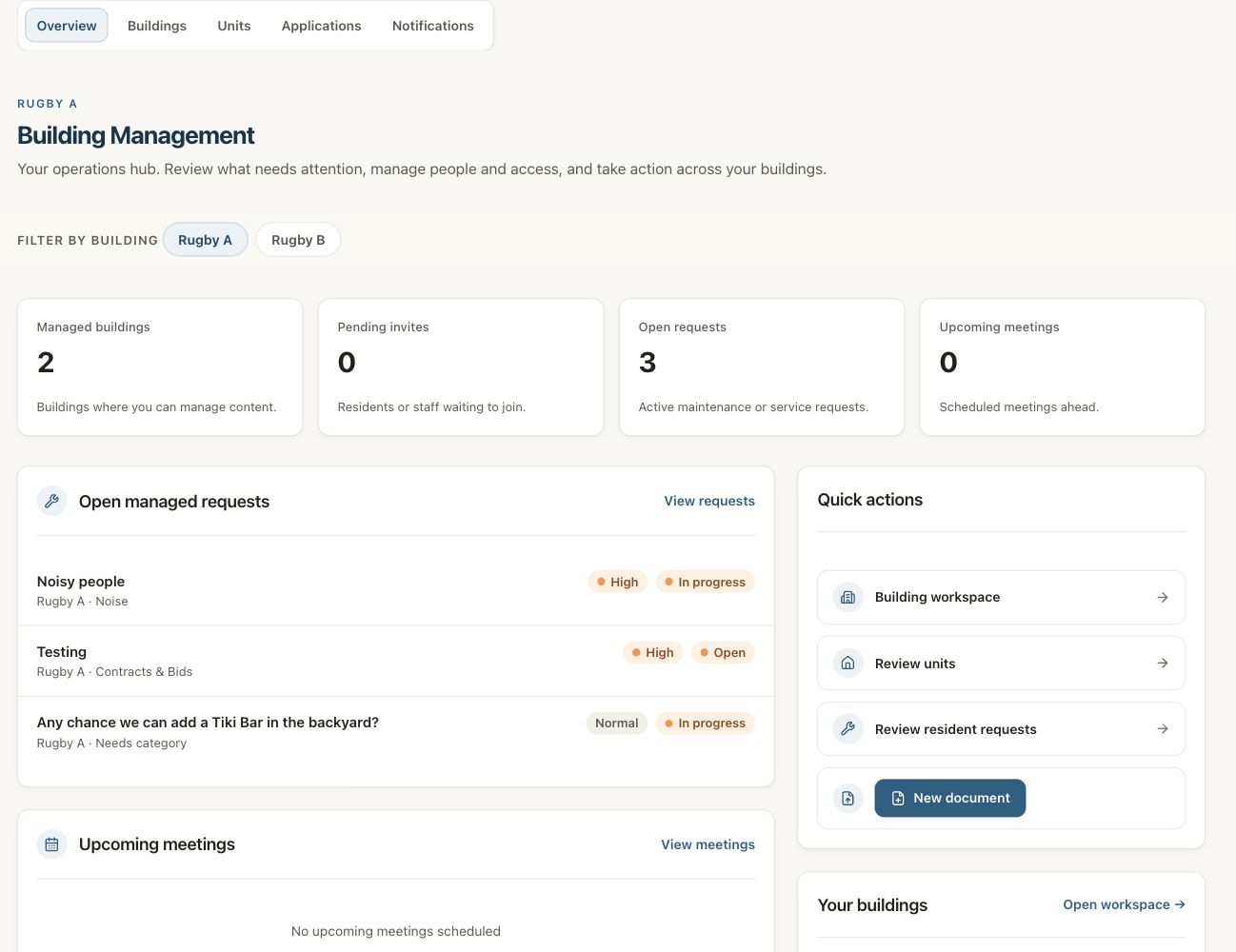Switch to the Notifications tab

(x=433, y=26)
